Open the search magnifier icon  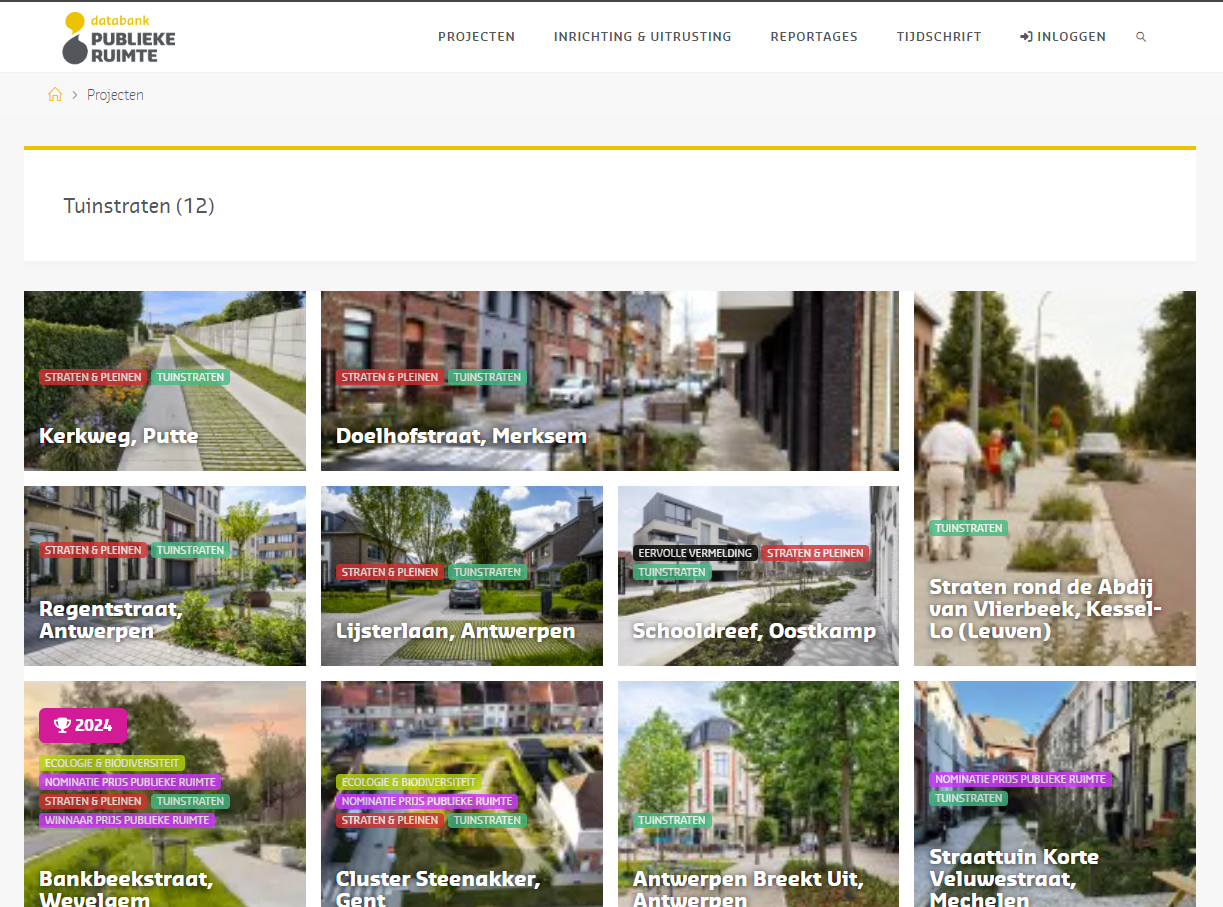click(x=1141, y=37)
